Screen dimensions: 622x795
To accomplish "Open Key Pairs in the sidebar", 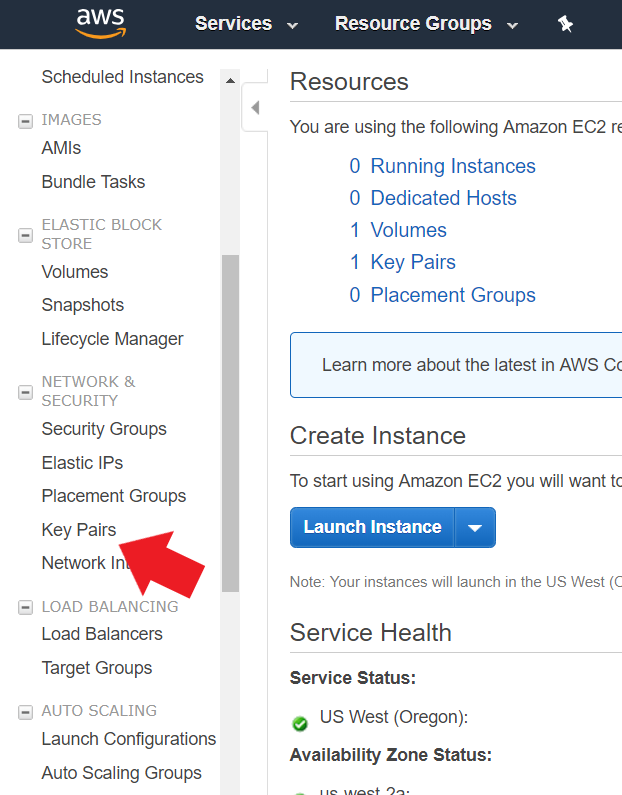I will point(79,530).
